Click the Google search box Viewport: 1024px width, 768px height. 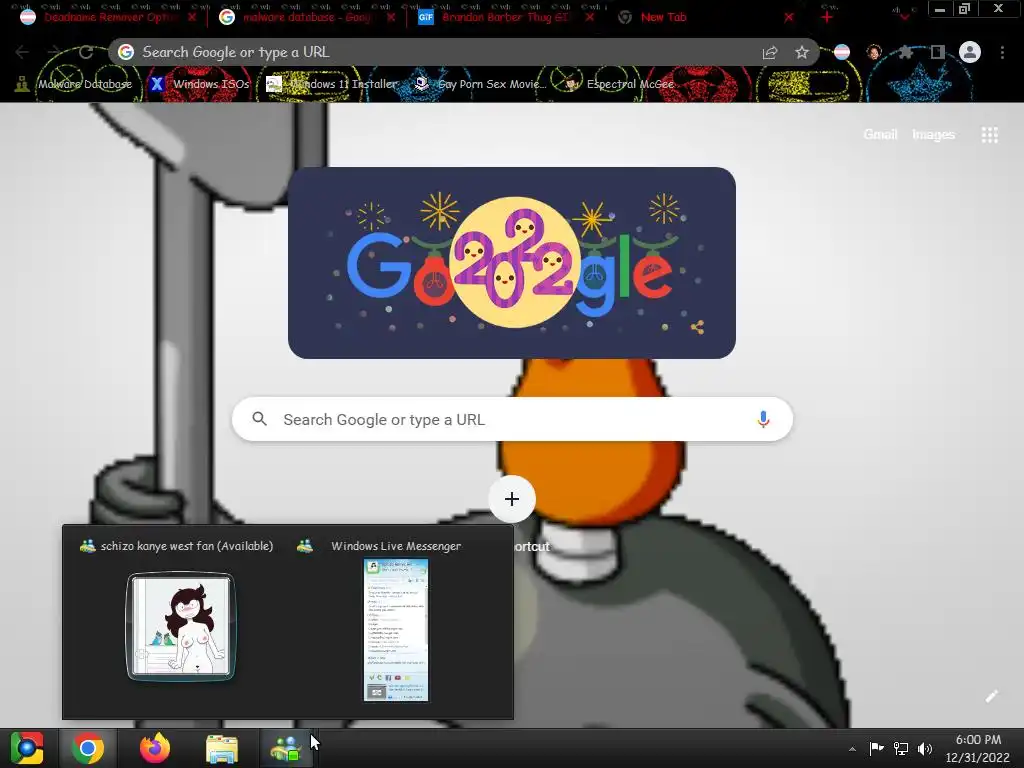click(x=512, y=419)
